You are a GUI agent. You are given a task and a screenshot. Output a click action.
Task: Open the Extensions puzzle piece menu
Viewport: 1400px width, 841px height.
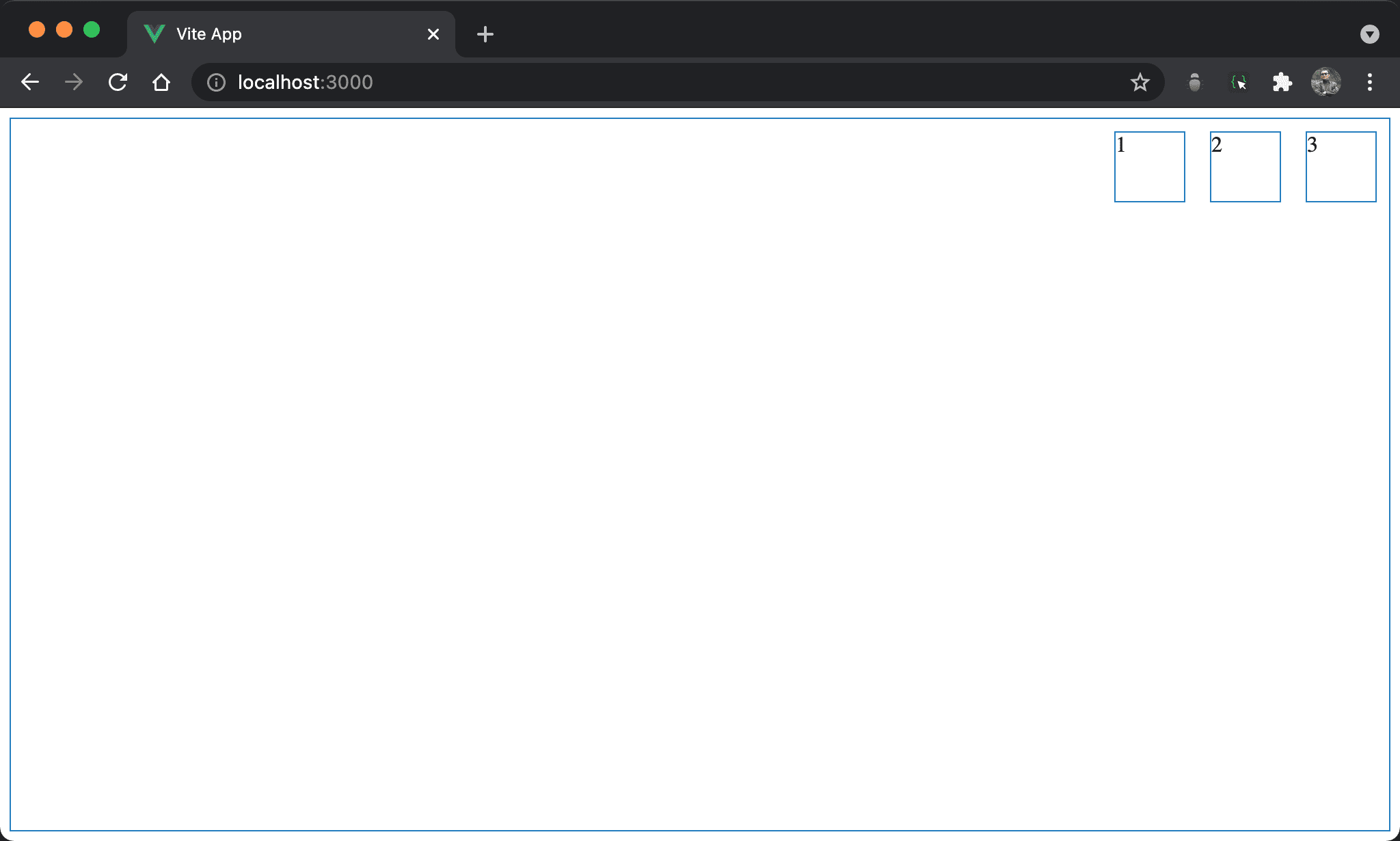1282,83
